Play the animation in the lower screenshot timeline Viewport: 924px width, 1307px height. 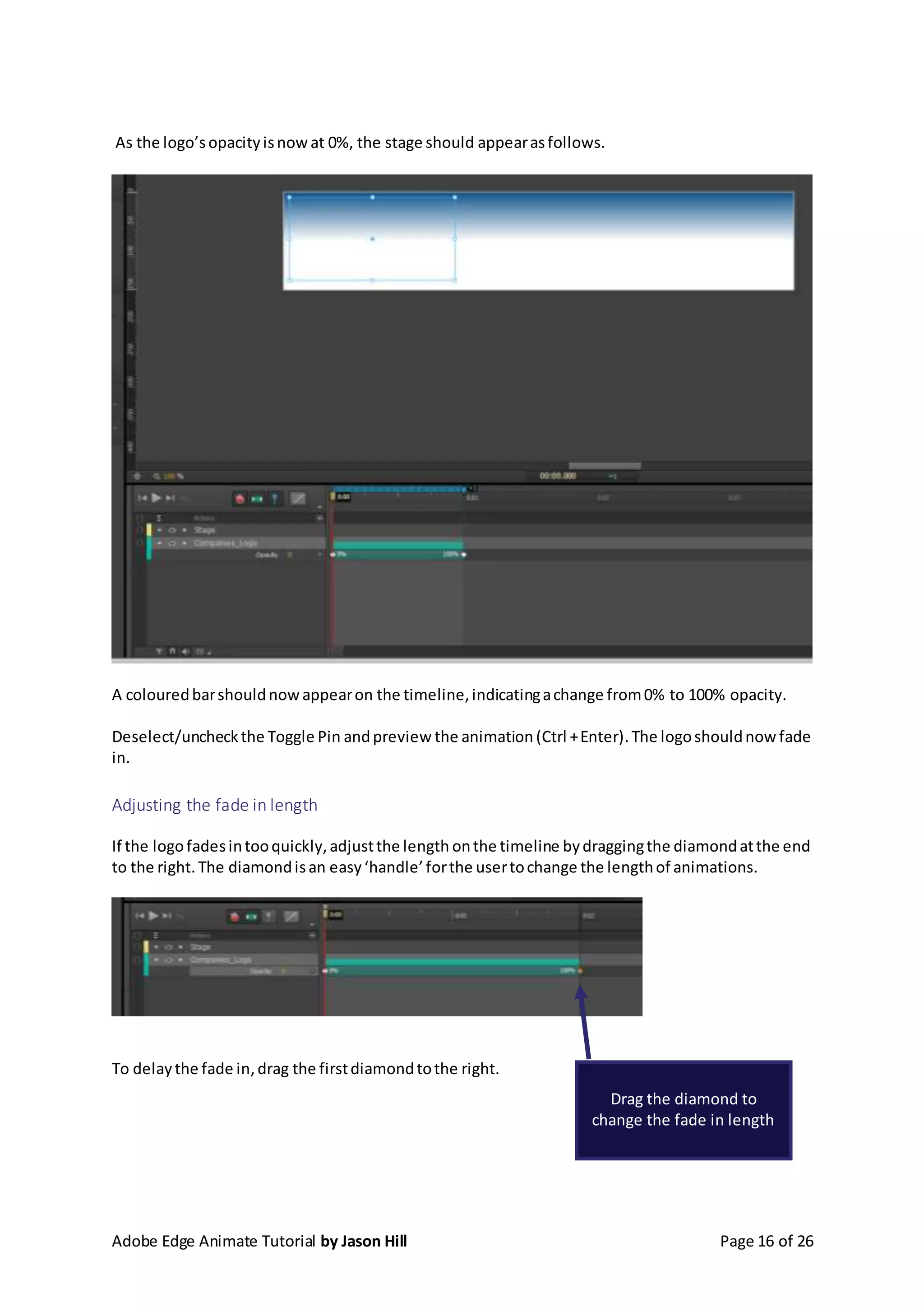click(x=153, y=916)
